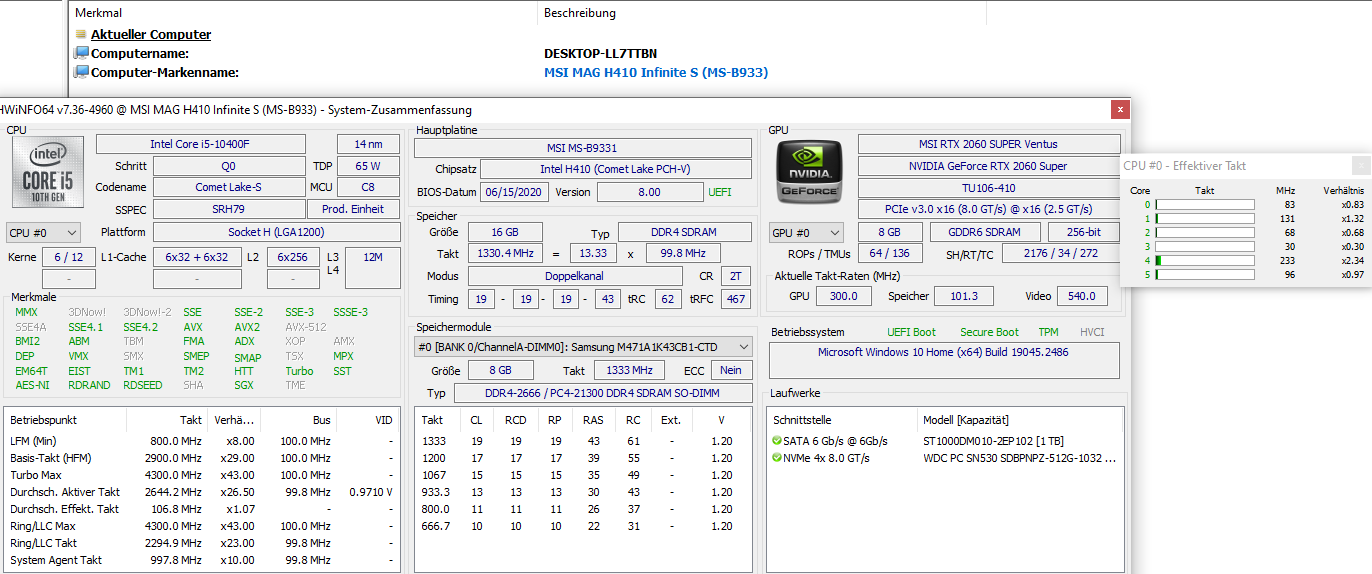The image size is (1372, 574).
Task: Click the Modus value Doppelkanal
Action: click(x=570, y=276)
